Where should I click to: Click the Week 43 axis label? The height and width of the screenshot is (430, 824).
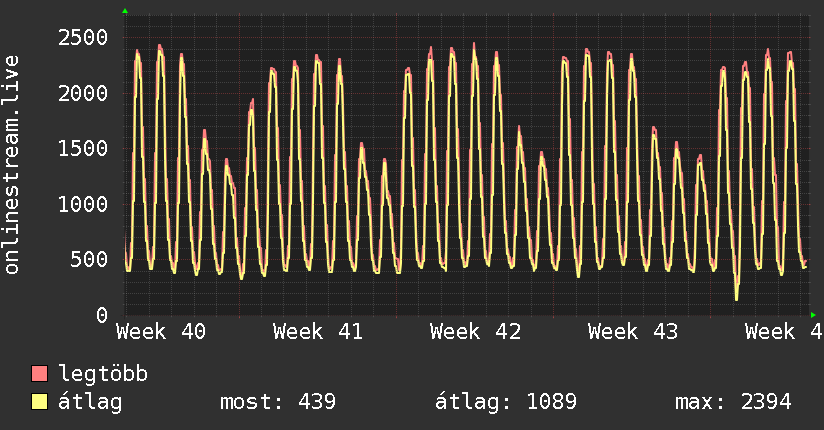tap(633, 332)
